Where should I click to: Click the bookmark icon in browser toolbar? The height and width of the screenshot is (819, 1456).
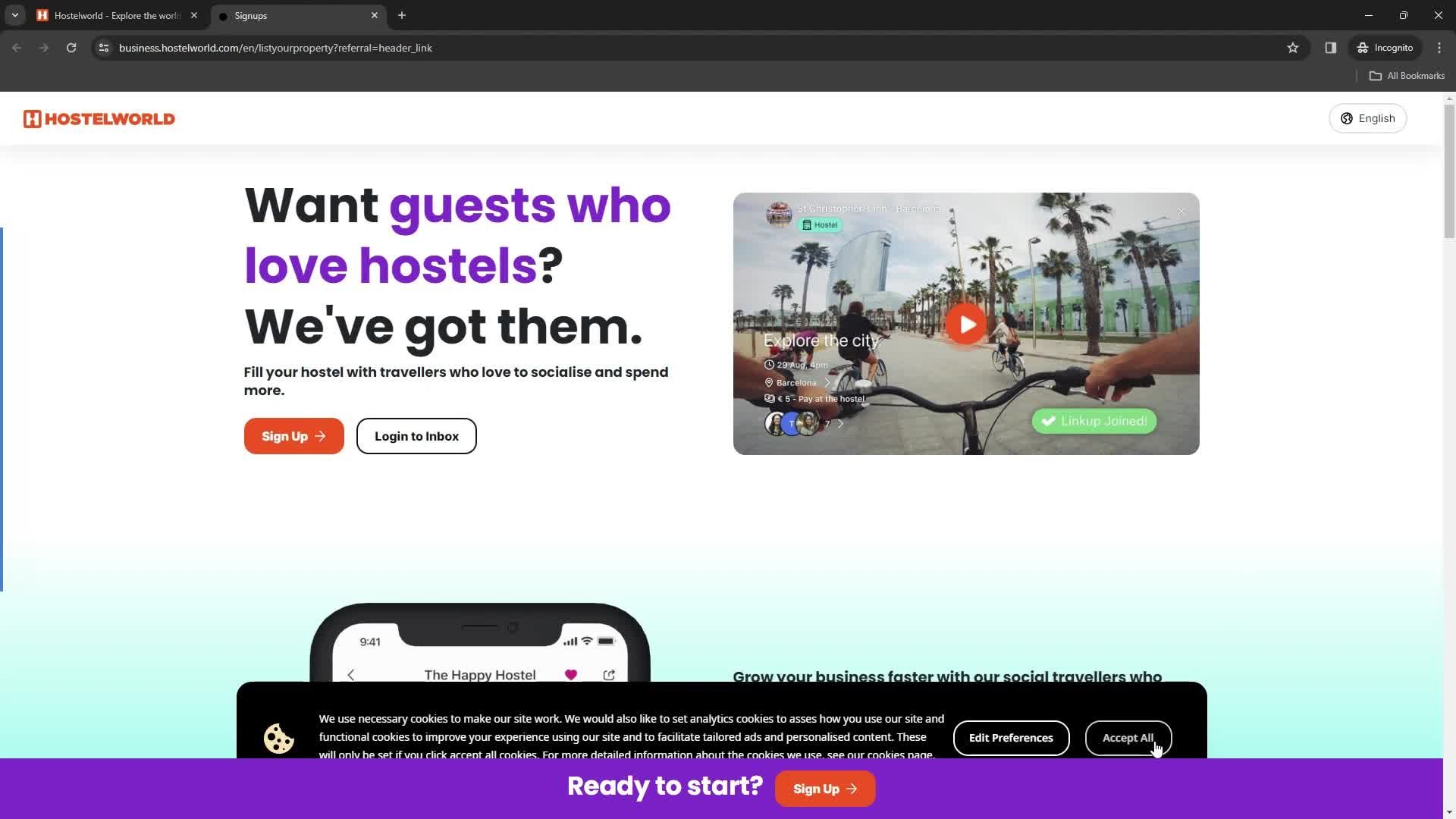[1293, 47]
